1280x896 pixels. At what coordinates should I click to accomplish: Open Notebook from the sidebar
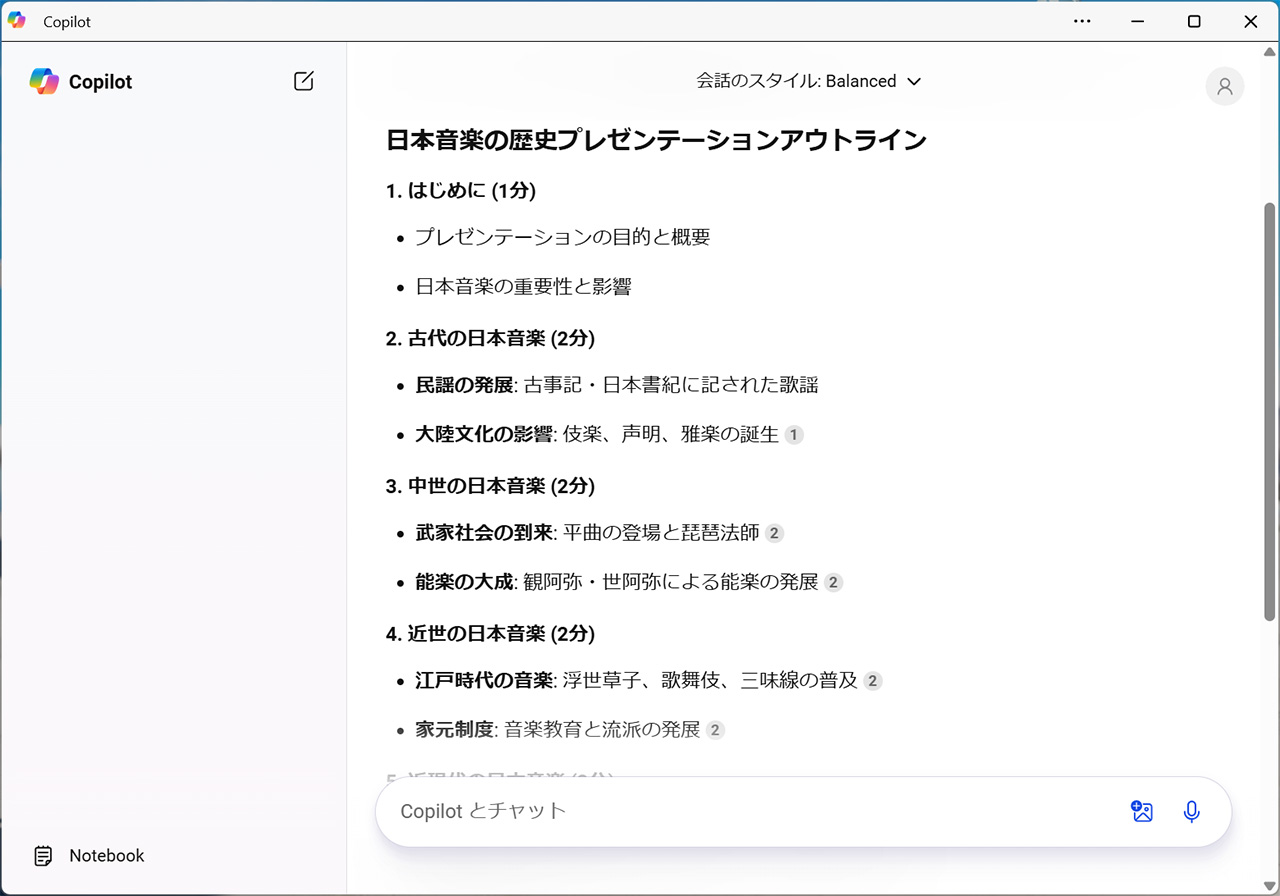(x=106, y=856)
